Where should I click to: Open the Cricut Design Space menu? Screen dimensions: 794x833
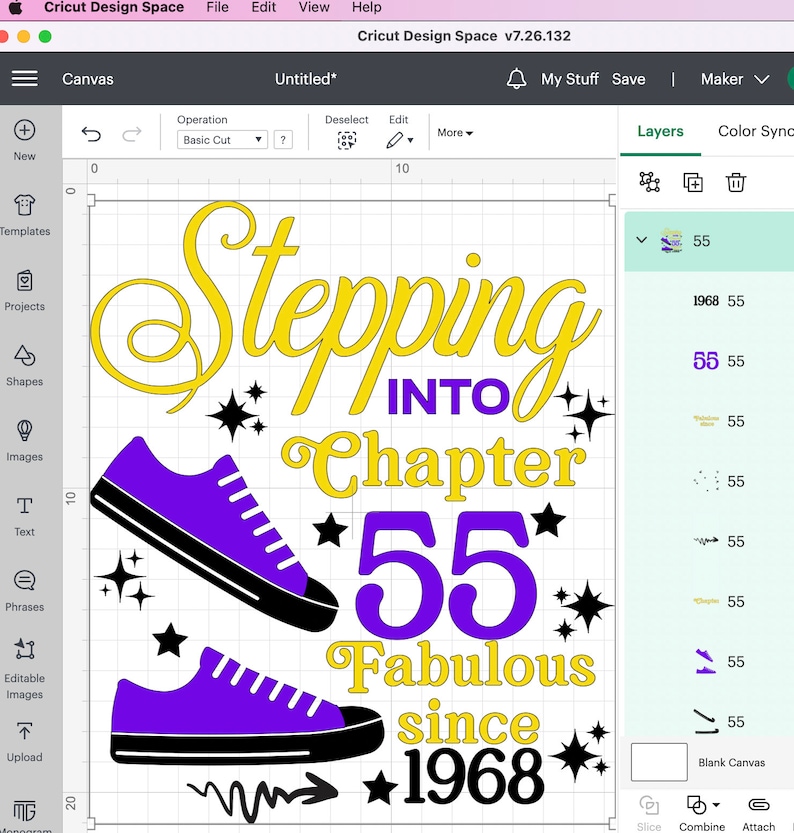click(114, 7)
